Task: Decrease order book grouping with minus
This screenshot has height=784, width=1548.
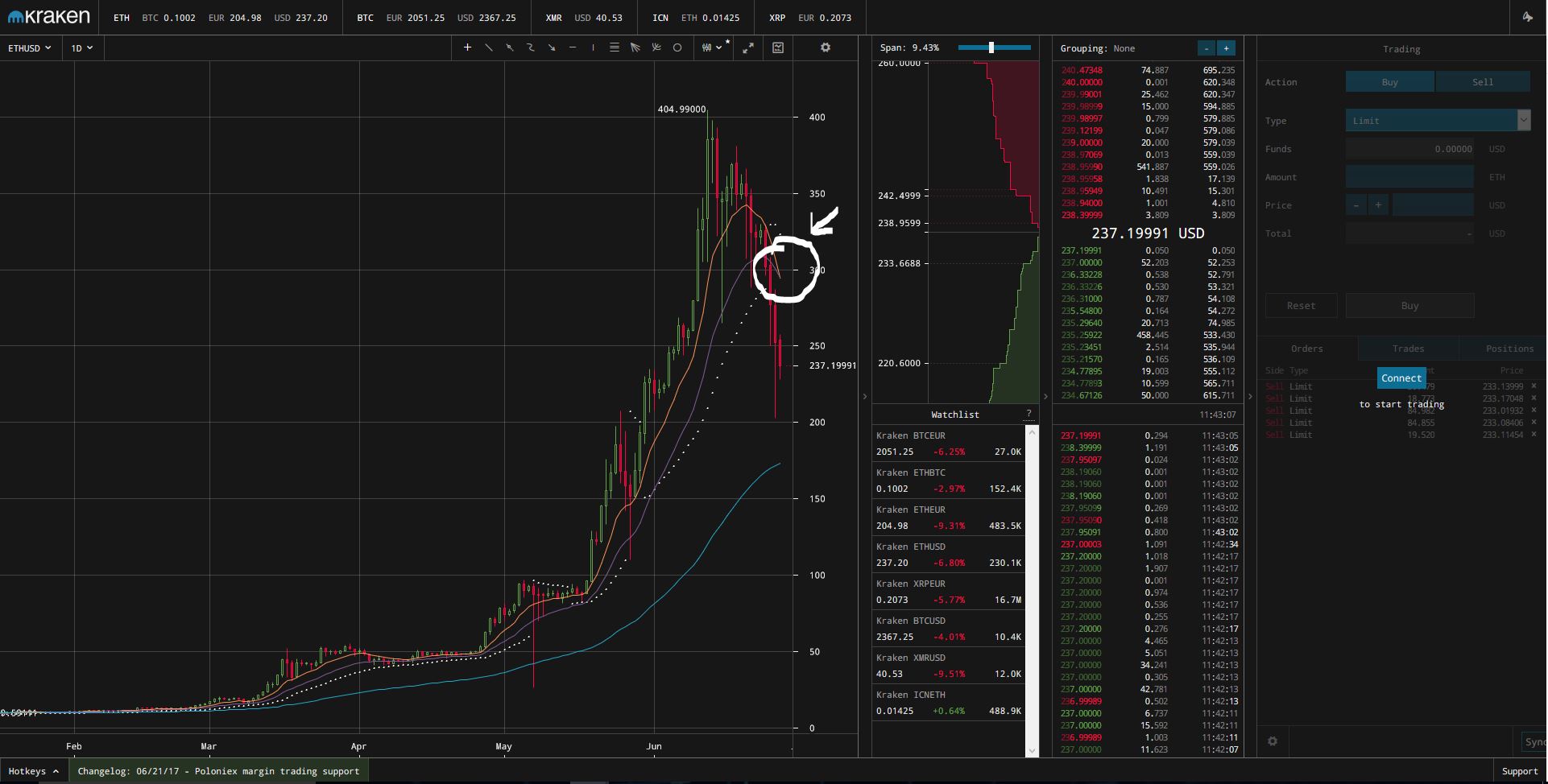Action: (1207, 48)
